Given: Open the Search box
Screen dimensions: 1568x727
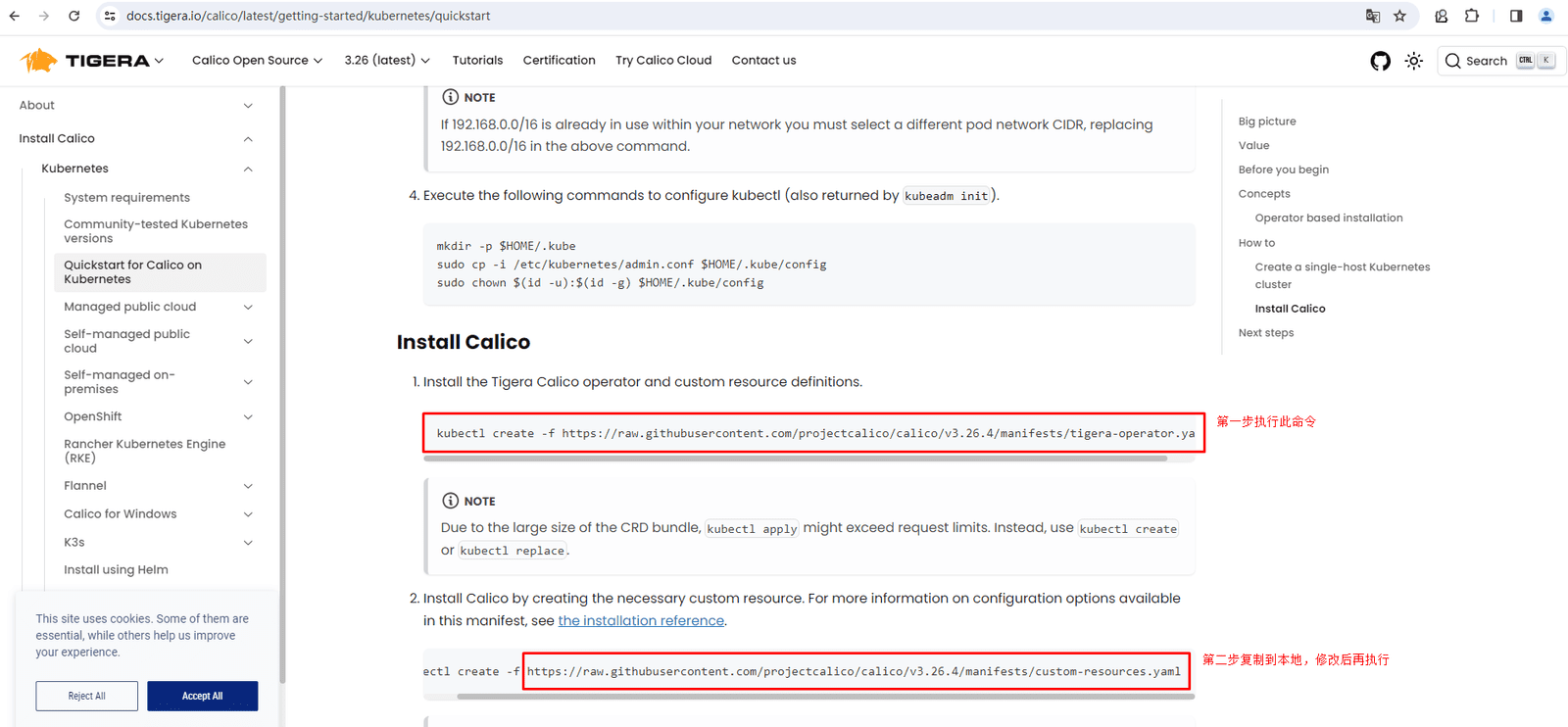Looking at the screenshot, I should pos(1501,61).
